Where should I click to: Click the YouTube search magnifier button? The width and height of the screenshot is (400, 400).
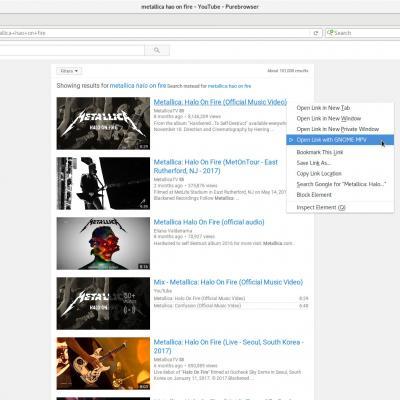click(157, 50)
